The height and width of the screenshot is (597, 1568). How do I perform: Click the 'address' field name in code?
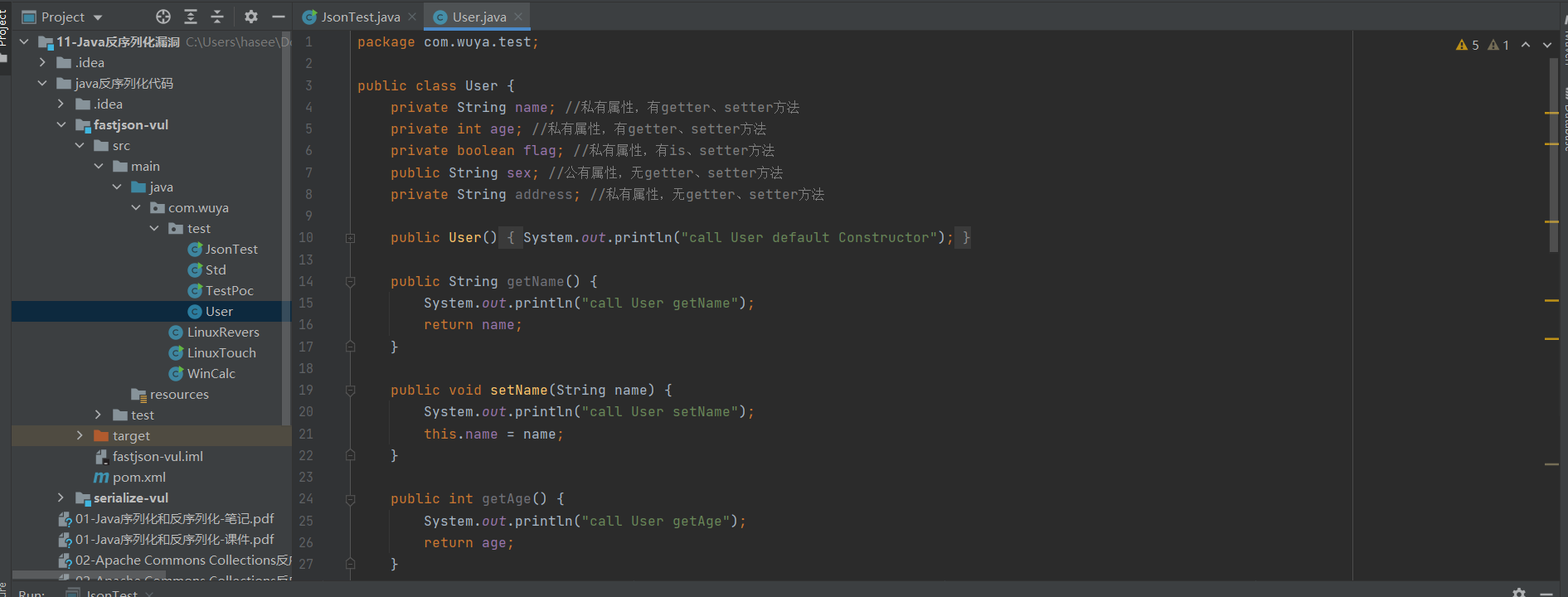(543, 194)
